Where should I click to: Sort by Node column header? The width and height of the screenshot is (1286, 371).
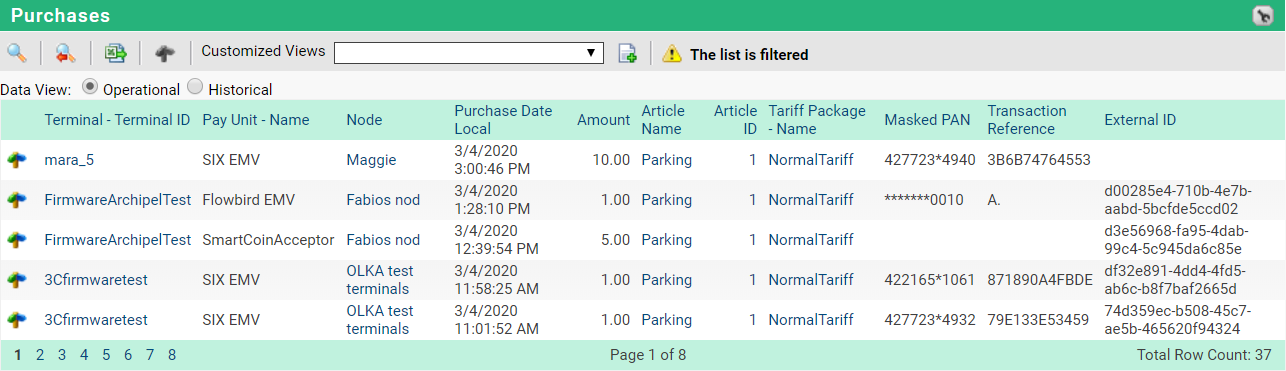click(364, 120)
